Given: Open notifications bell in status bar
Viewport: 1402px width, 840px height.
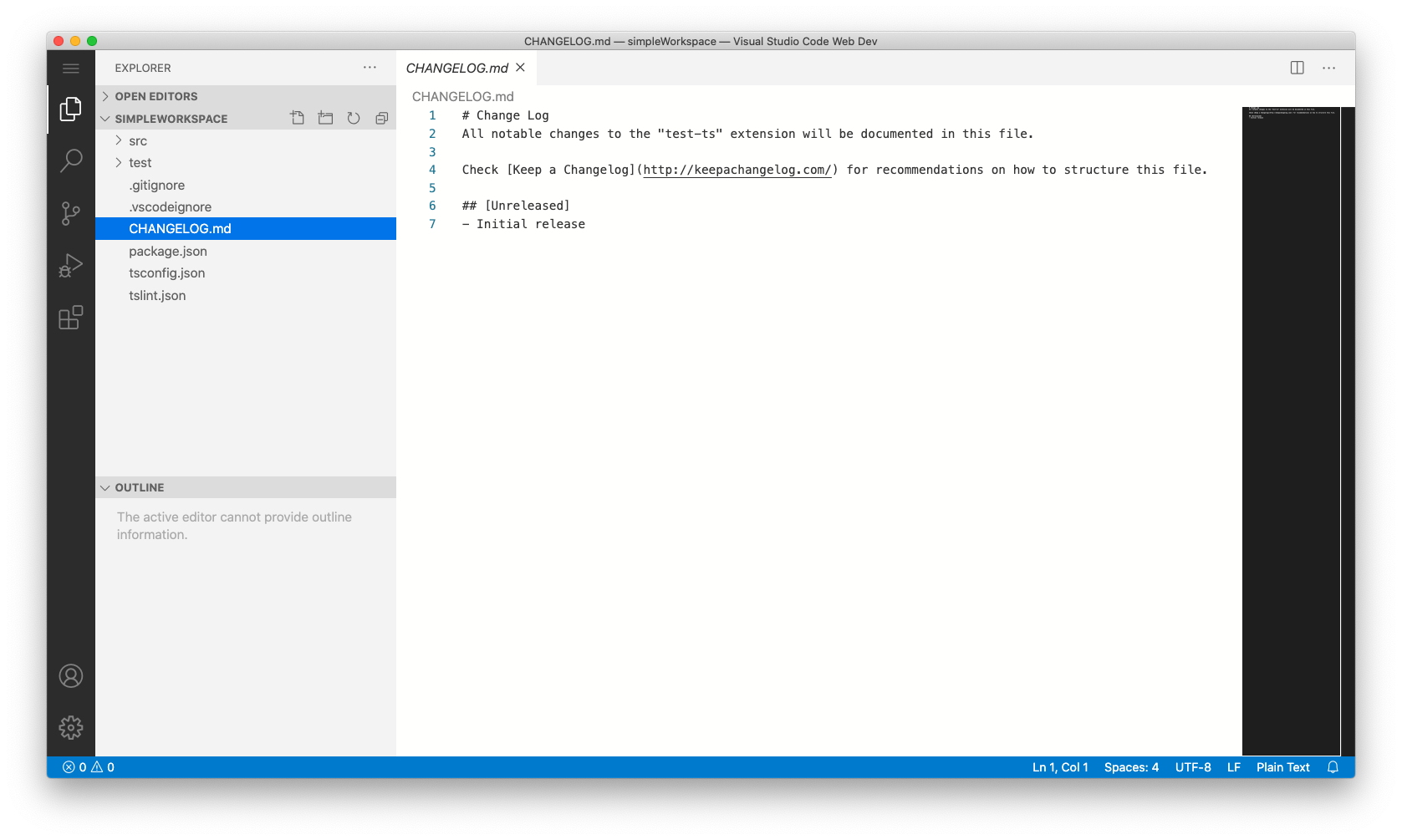Looking at the screenshot, I should click(x=1333, y=767).
